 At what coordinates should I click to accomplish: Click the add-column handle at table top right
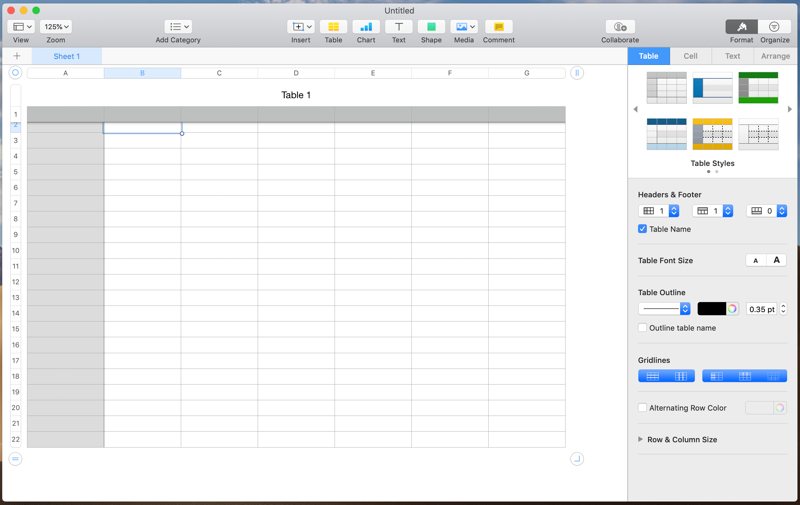coord(577,73)
